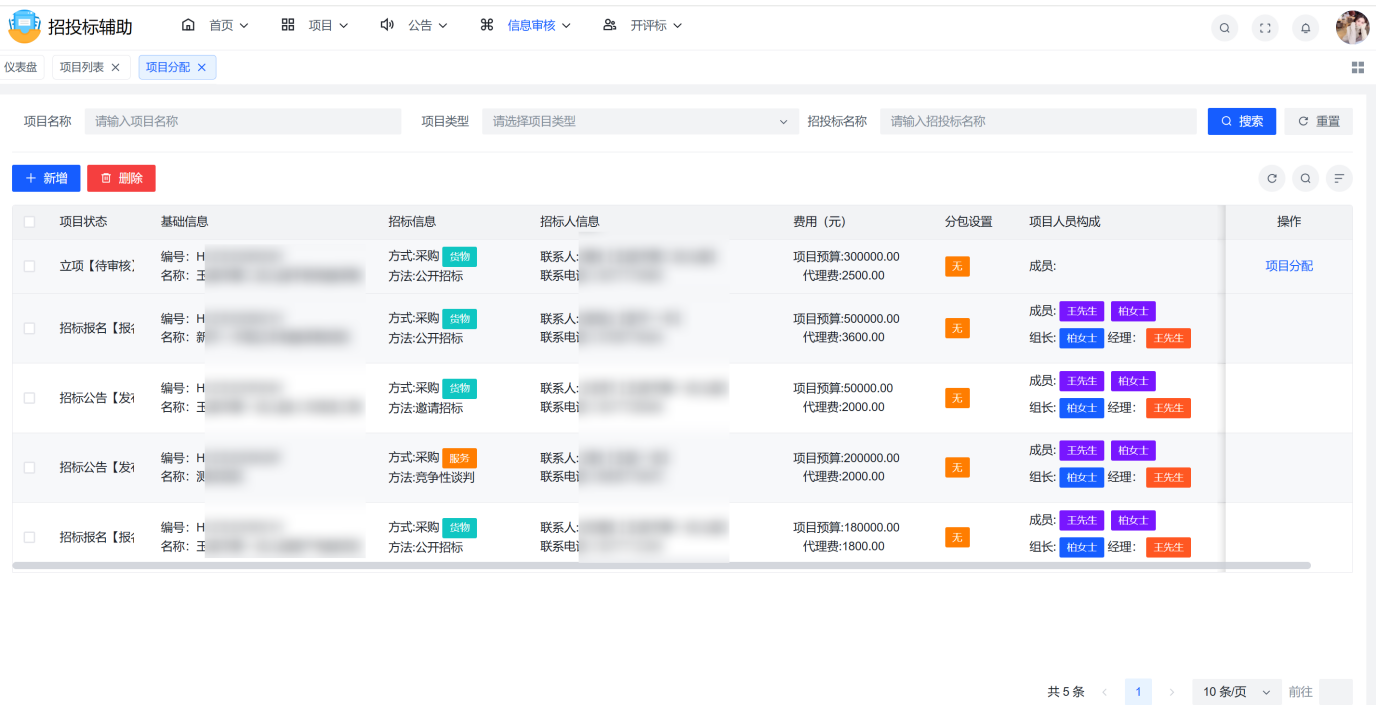Switch to the 项目列表 tab
Image resolution: width=1376 pixels, height=705 pixels.
84,66
